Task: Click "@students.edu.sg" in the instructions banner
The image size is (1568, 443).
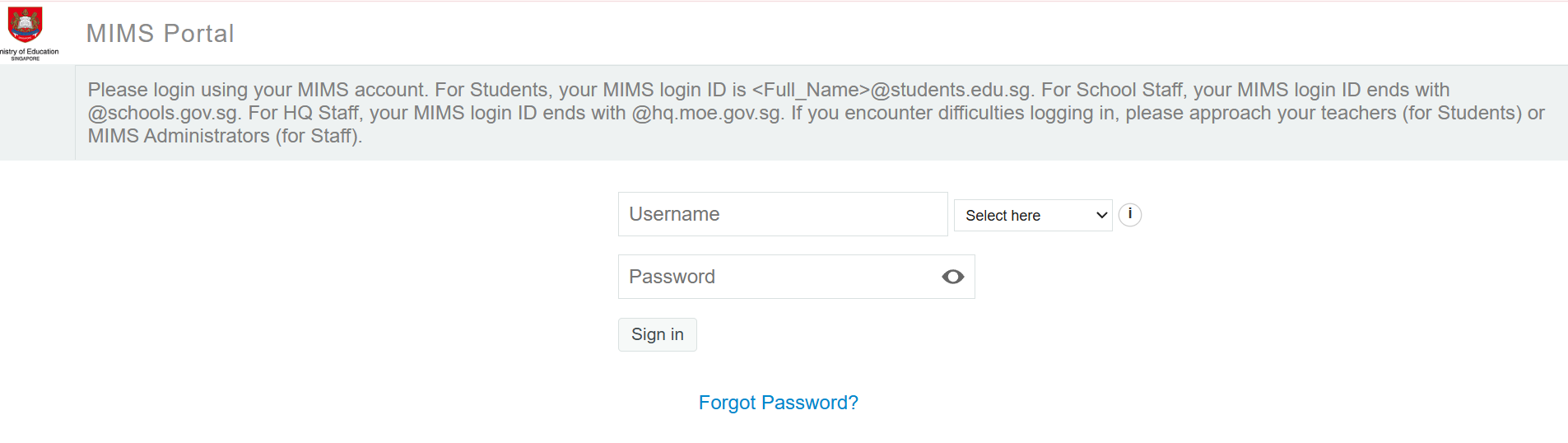Action: click(950, 90)
